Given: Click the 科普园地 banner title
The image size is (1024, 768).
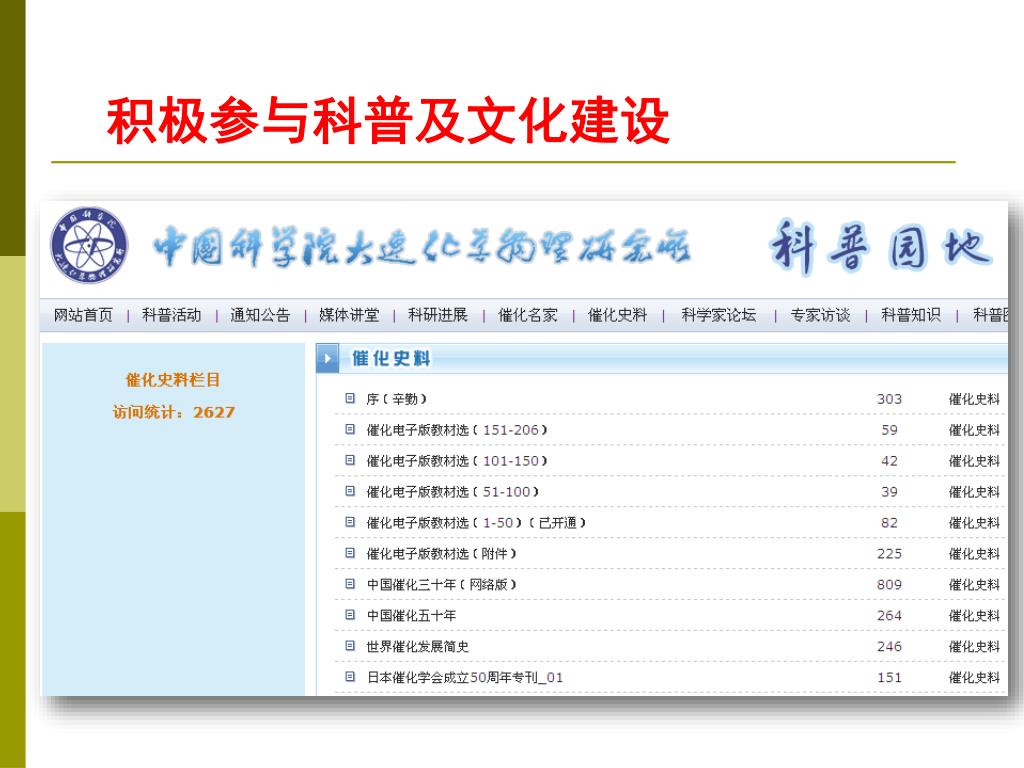Looking at the screenshot, I should 882,247.
